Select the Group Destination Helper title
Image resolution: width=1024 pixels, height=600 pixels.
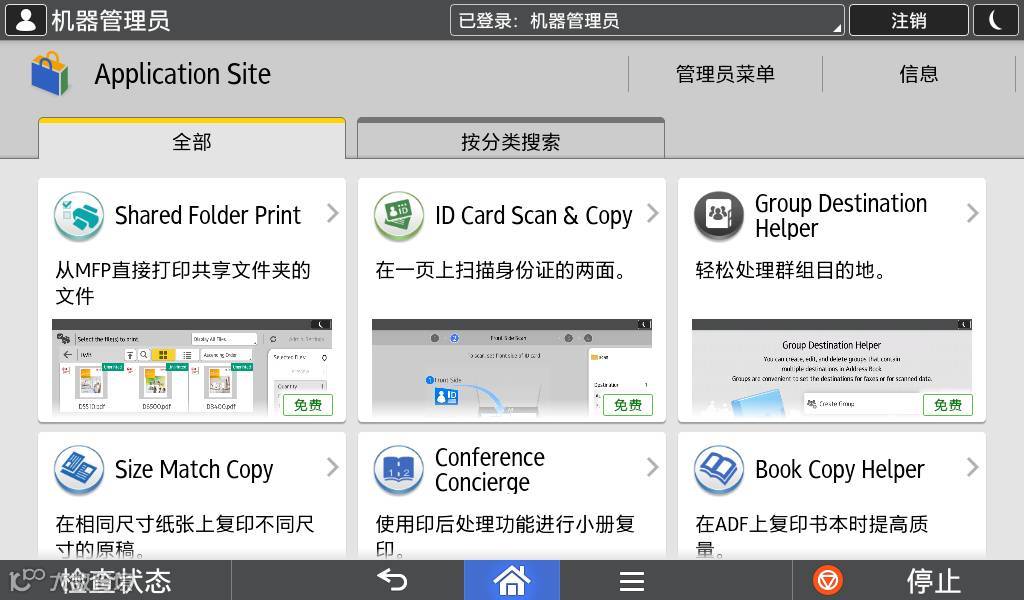point(841,215)
